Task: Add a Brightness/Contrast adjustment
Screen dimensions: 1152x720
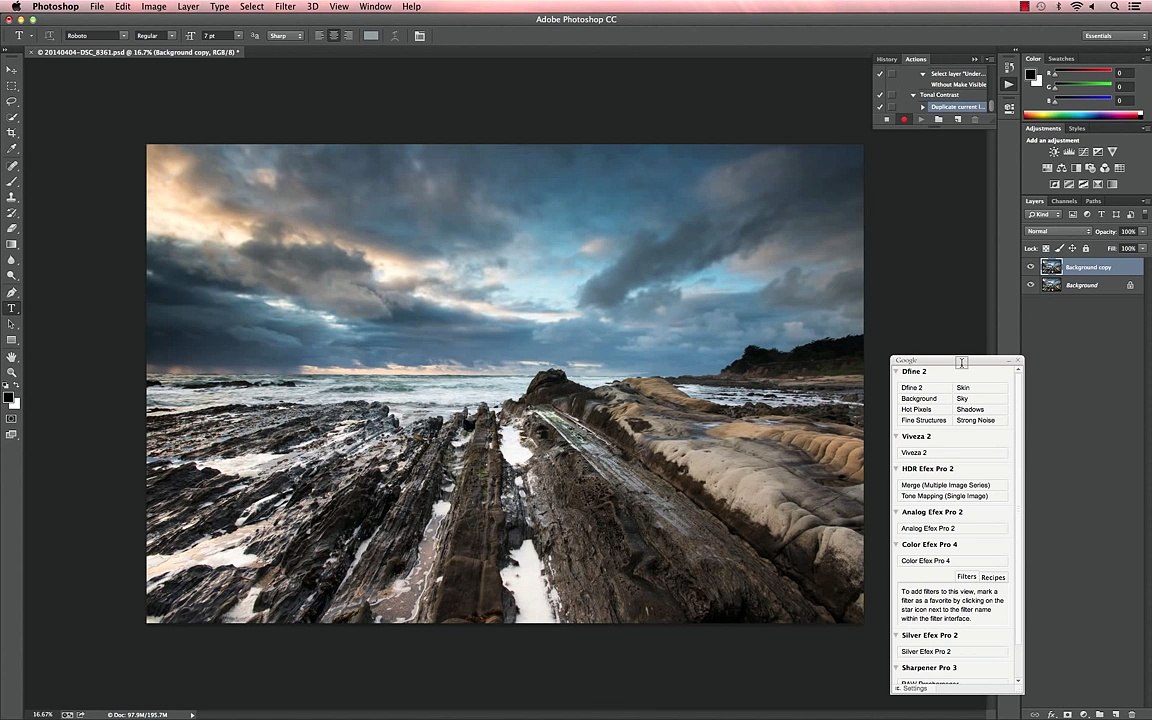Action: (1053, 152)
